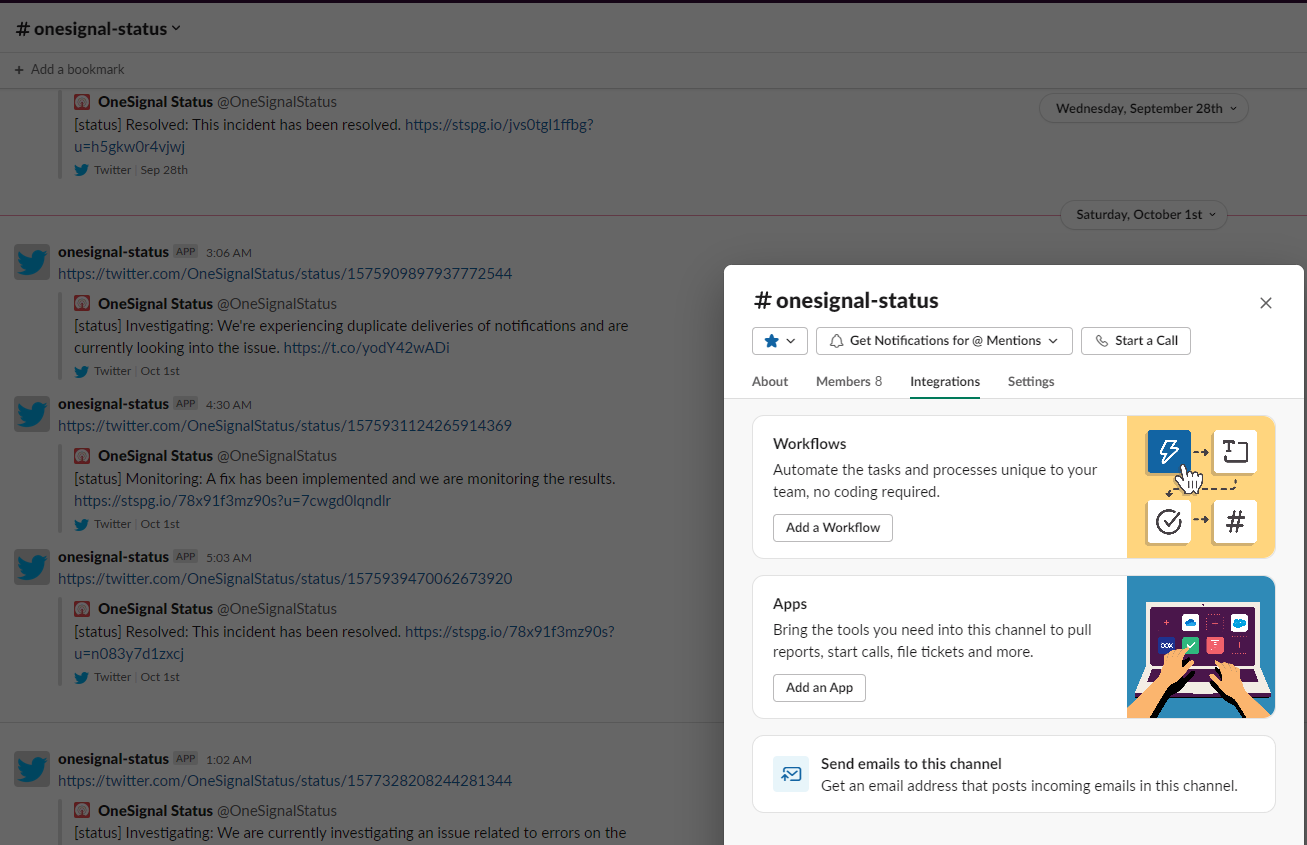Open the star channel dropdown
This screenshot has height=845, width=1307.
780,341
